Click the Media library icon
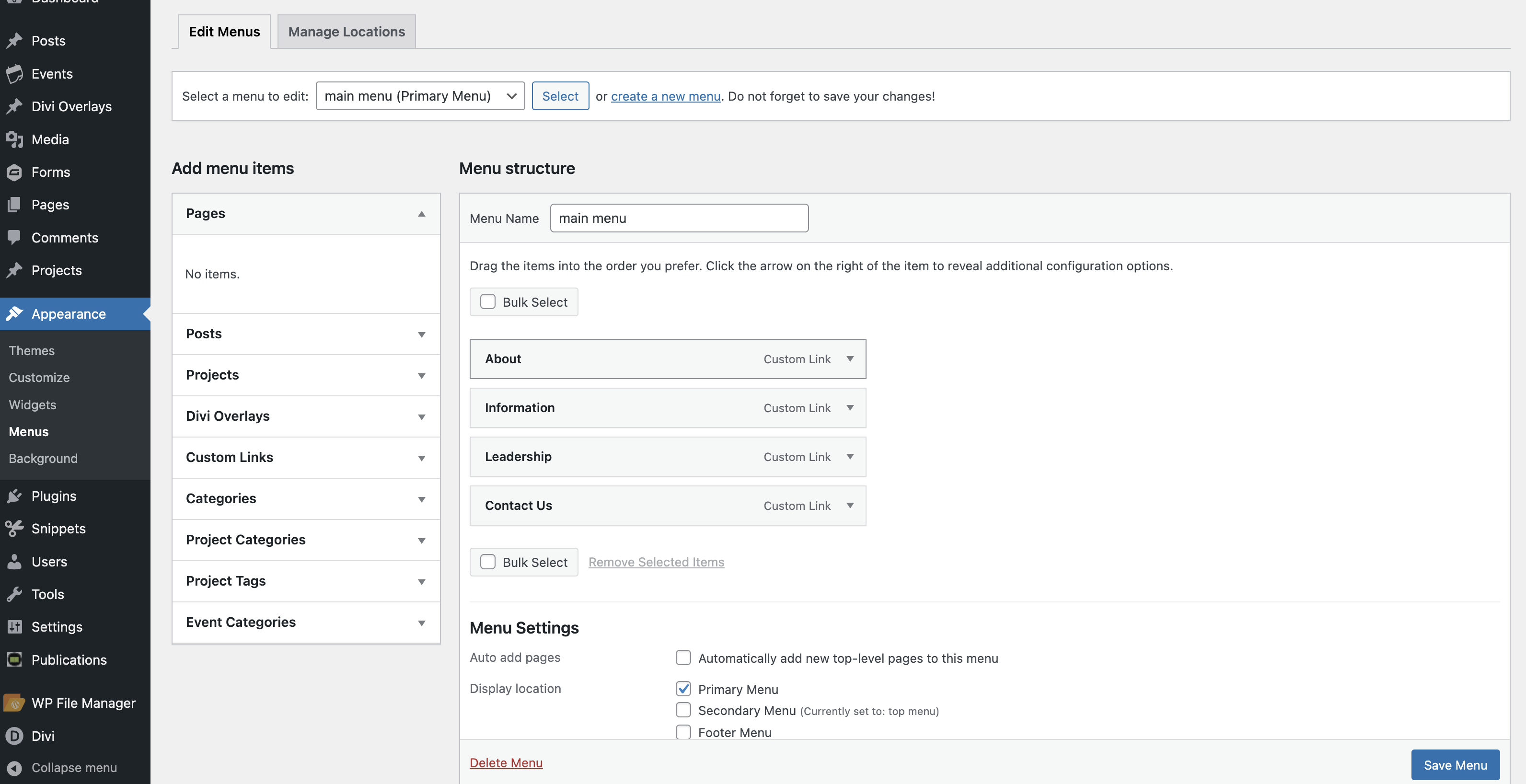 click(x=16, y=139)
